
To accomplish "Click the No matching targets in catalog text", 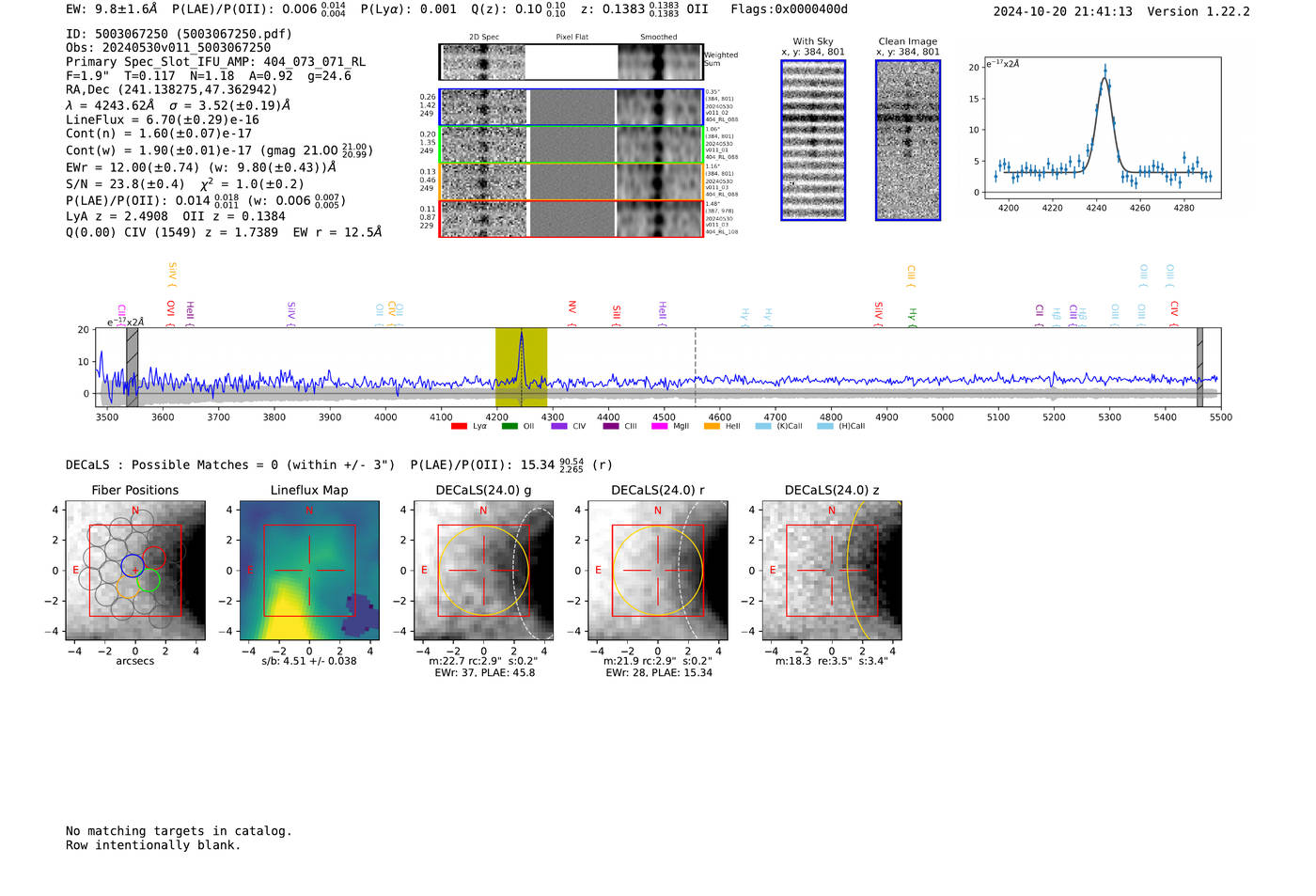I will coord(179,830).
